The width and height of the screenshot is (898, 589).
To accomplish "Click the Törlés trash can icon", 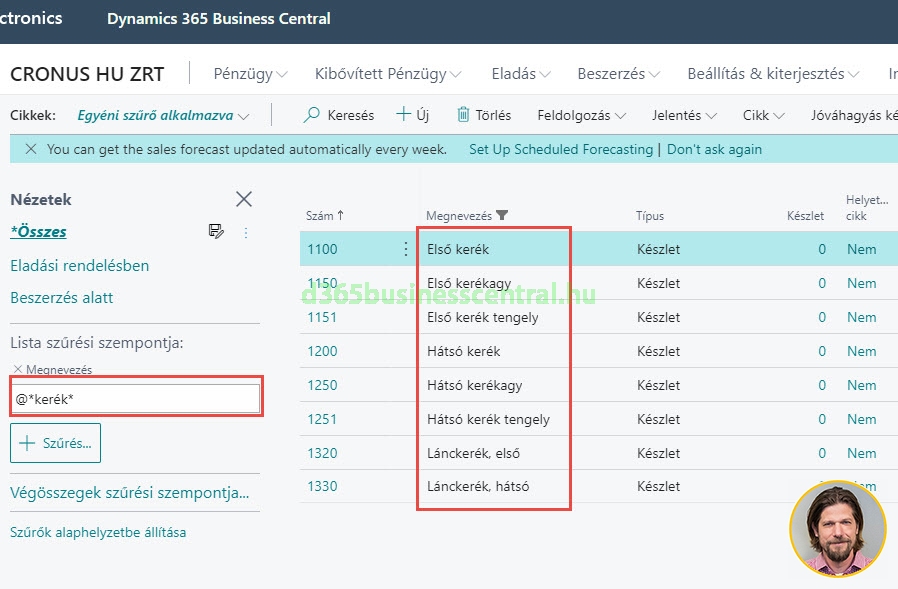I will (463, 115).
